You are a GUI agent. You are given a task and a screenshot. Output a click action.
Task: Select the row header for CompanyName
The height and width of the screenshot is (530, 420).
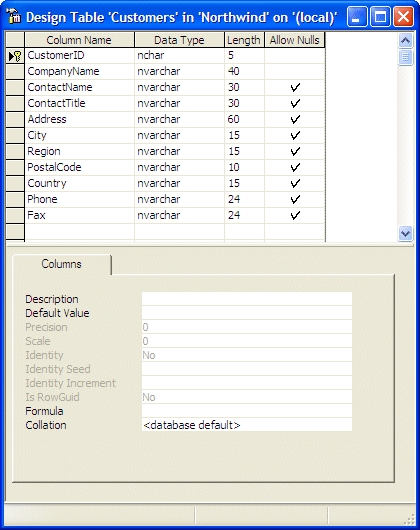click(x=15, y=71)
